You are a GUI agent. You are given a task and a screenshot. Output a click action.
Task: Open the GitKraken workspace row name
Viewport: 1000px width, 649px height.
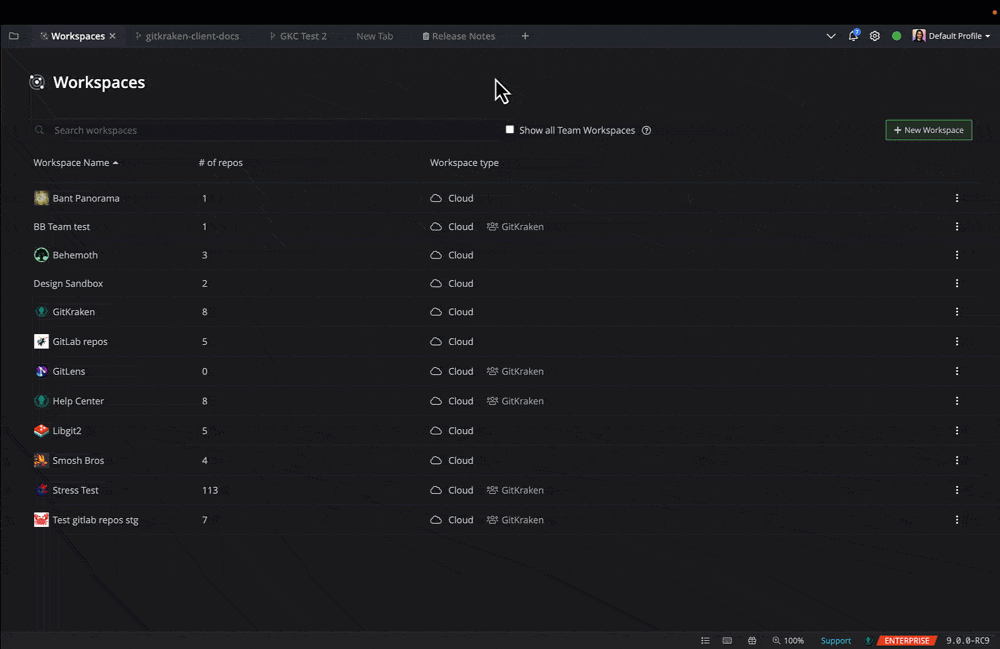pos(73,312)
